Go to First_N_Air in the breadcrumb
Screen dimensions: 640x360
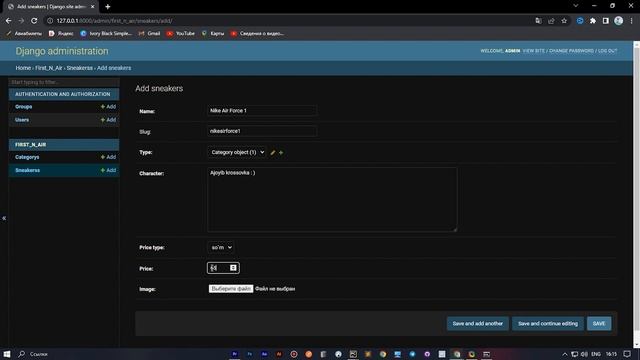pyautogui.click(x=49, y=68)
